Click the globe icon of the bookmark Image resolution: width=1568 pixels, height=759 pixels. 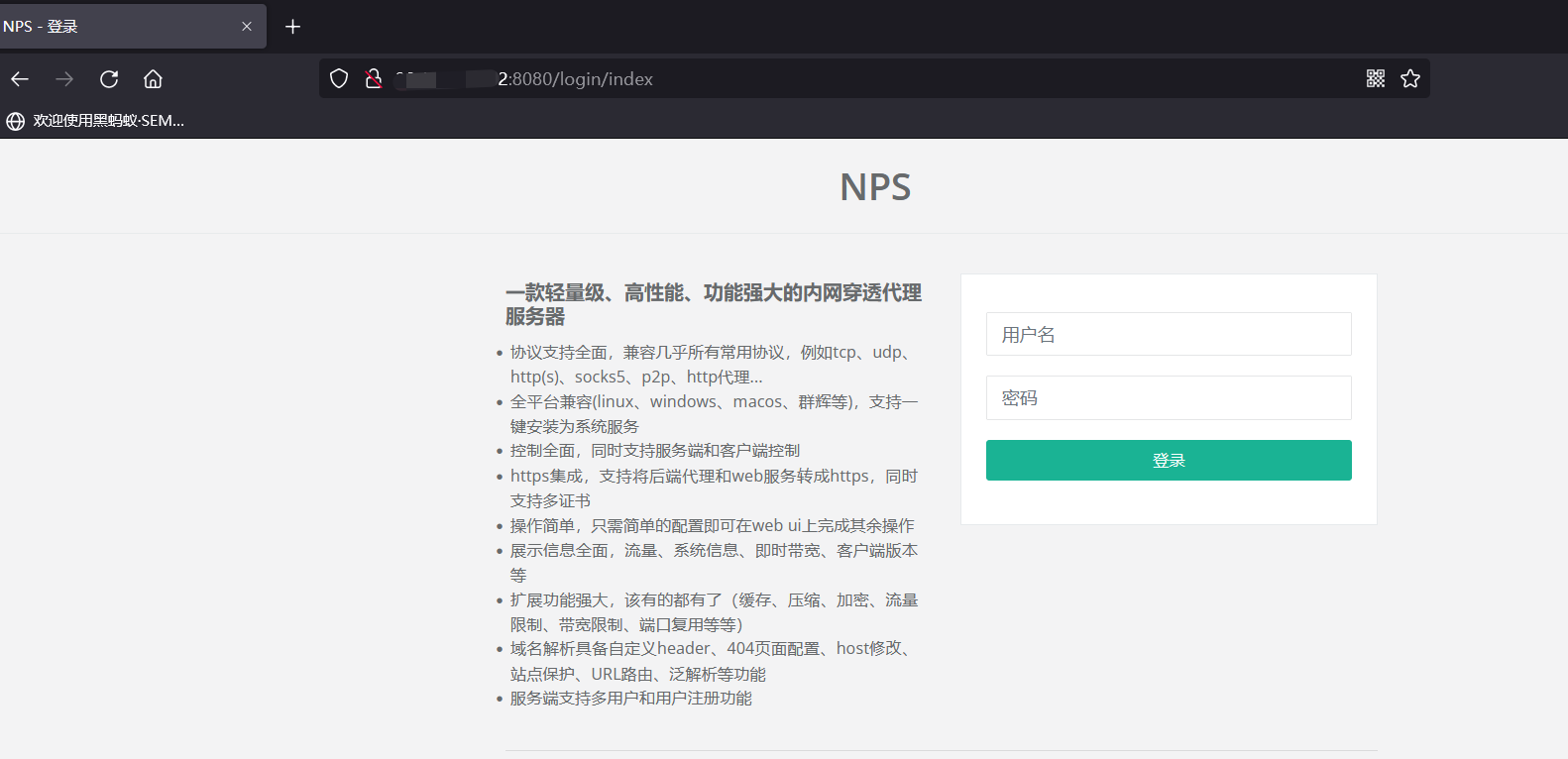[x=16, y=121]
